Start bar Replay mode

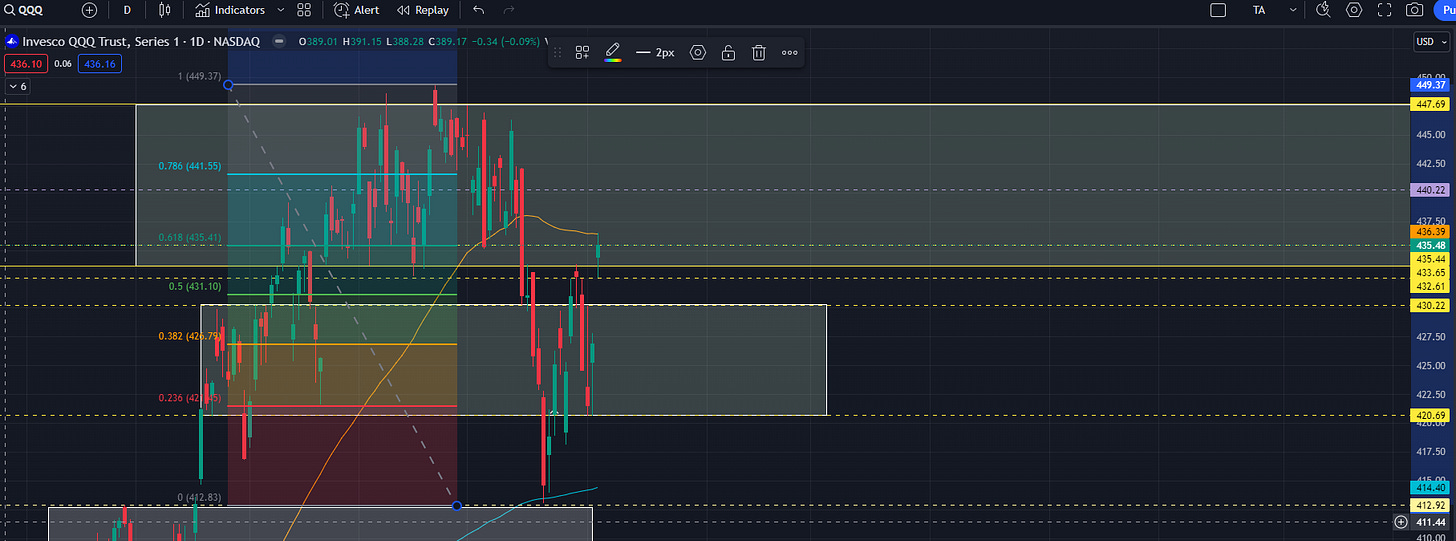422,10
